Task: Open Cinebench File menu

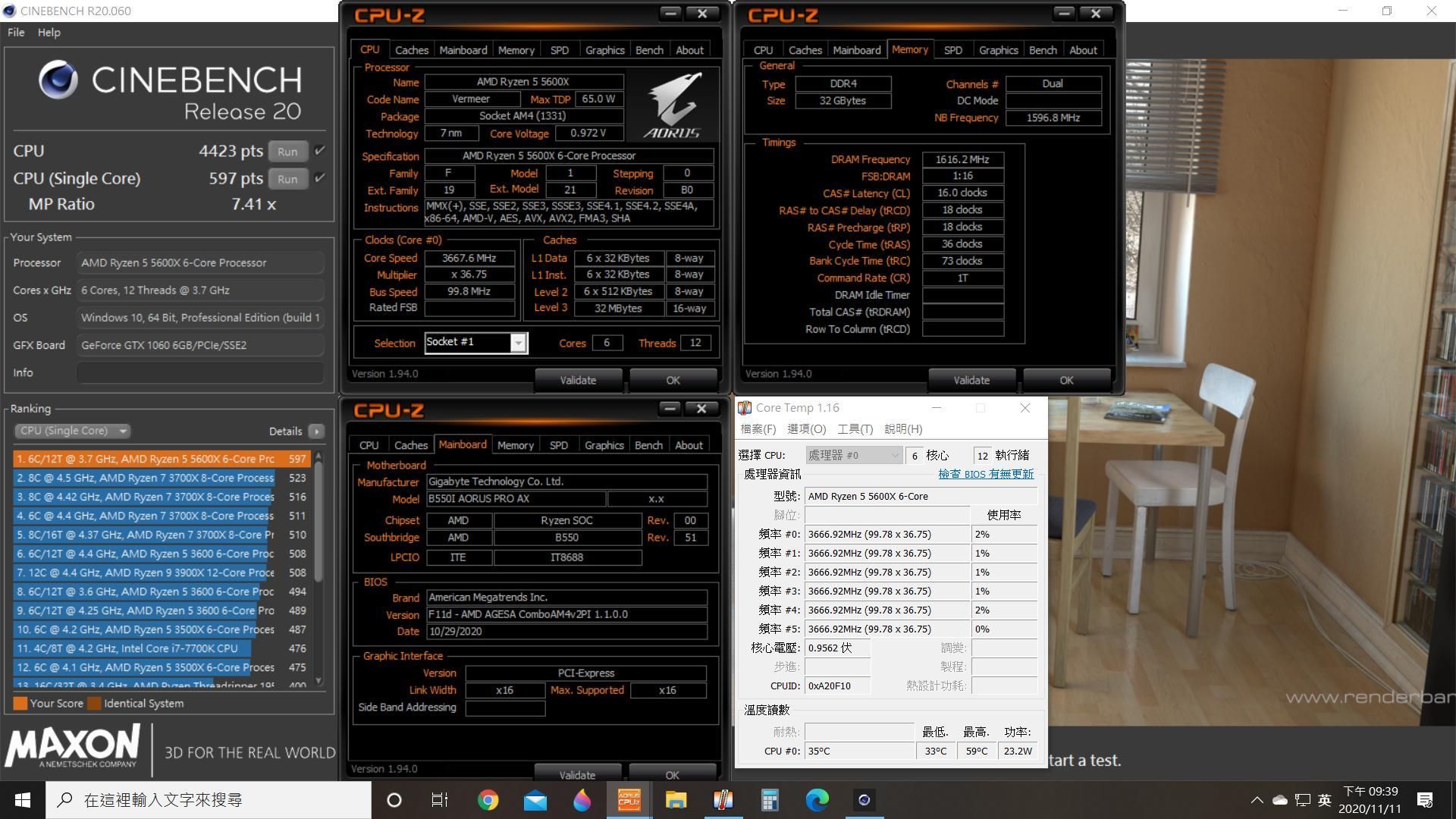Action: (16, 33)
